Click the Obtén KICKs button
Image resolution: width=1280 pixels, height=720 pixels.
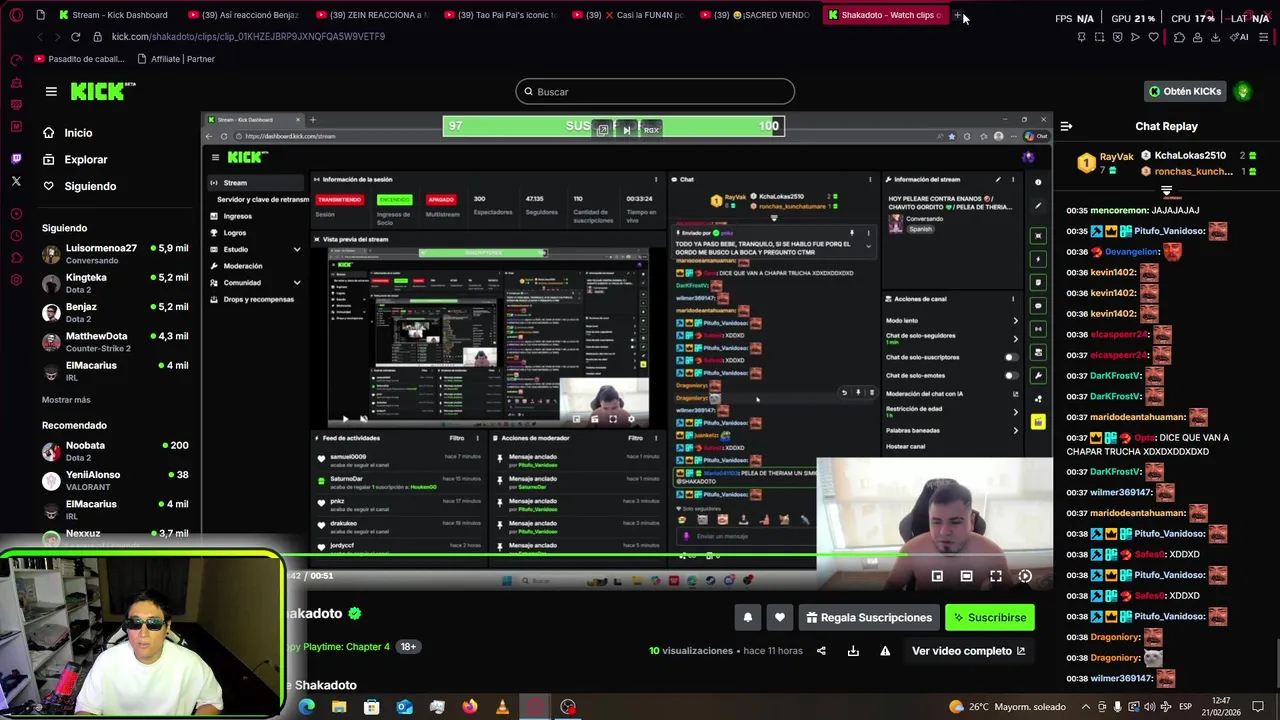pyautogui.click(x=1185, y=91)
